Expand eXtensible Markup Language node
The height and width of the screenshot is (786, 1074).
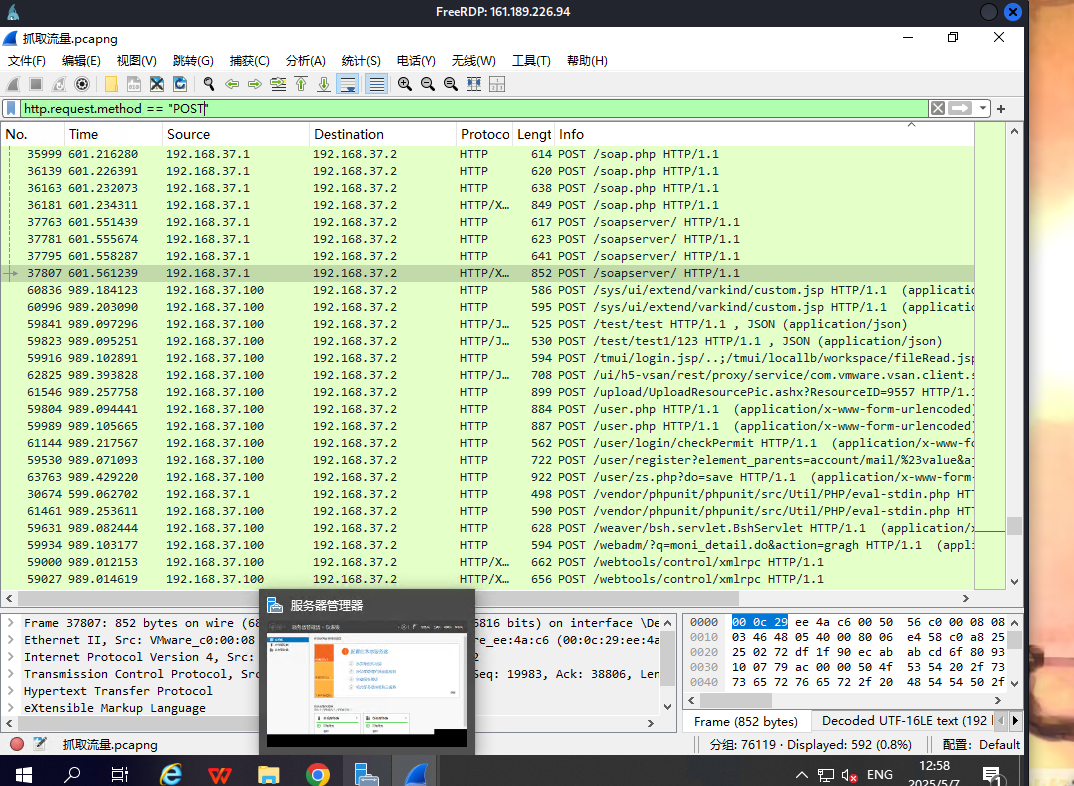[x=11, y=708]
